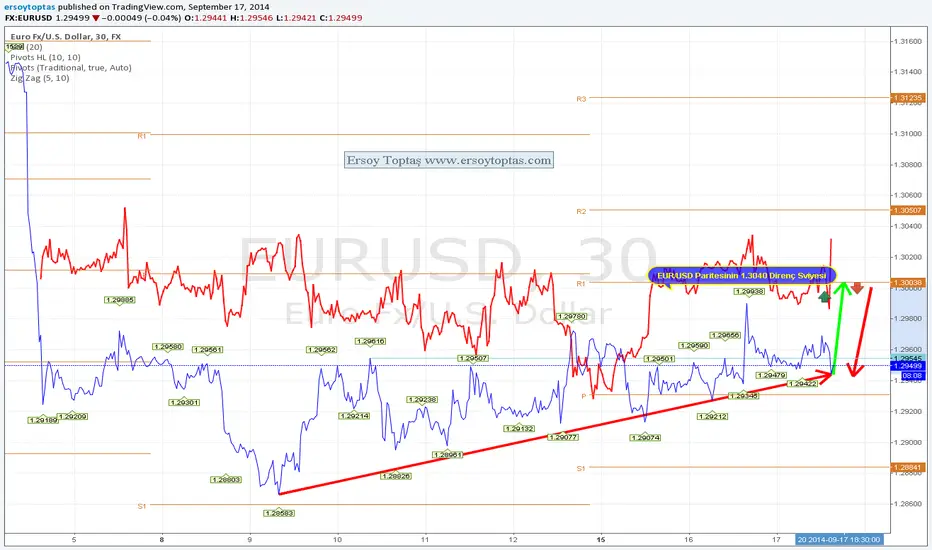Click the P pivot level label

(x=584, y=396)
